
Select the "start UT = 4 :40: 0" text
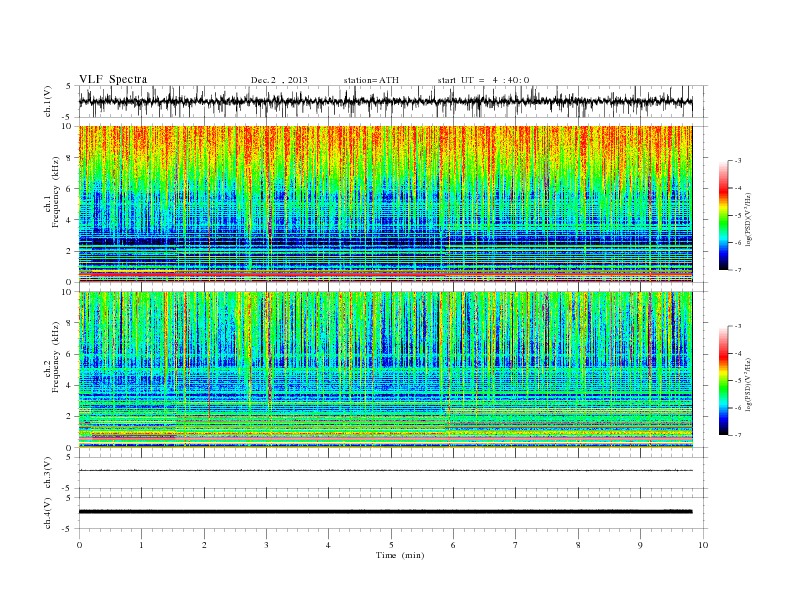coord(483,80)
